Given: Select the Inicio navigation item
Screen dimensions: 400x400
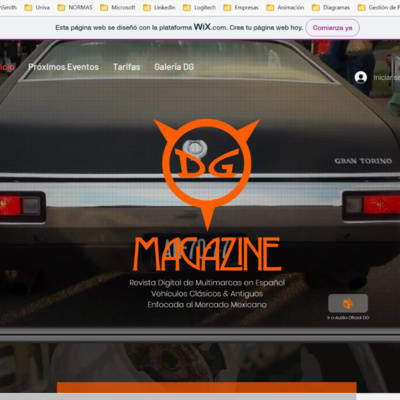Looking at the screenshot, I should pos(7,67).
